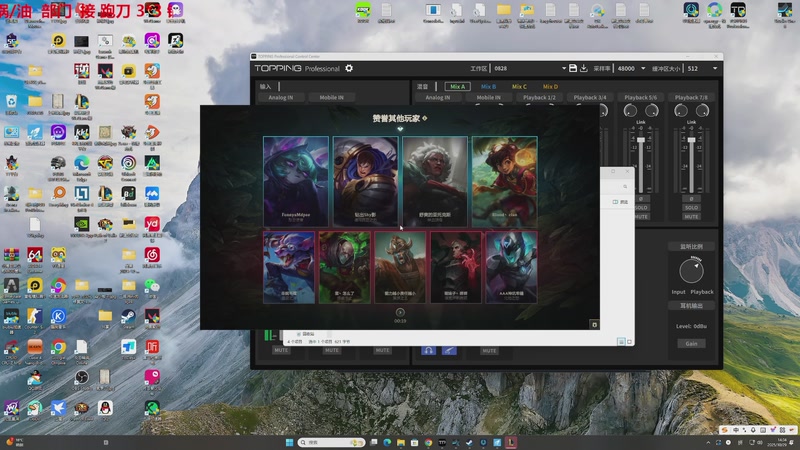Image resolution: width=800 pixels, height=450 pixels.
Task: Open the Windows Start menu
Action: click(x=289, y=442)
